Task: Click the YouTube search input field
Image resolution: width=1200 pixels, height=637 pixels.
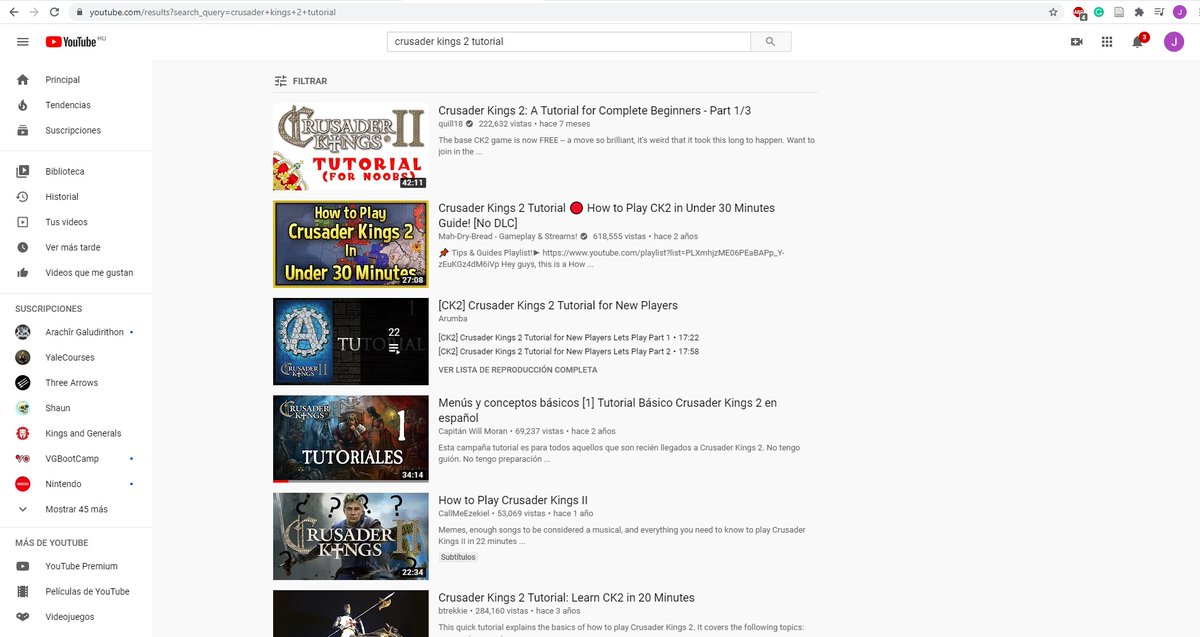Action: [569, 42]
